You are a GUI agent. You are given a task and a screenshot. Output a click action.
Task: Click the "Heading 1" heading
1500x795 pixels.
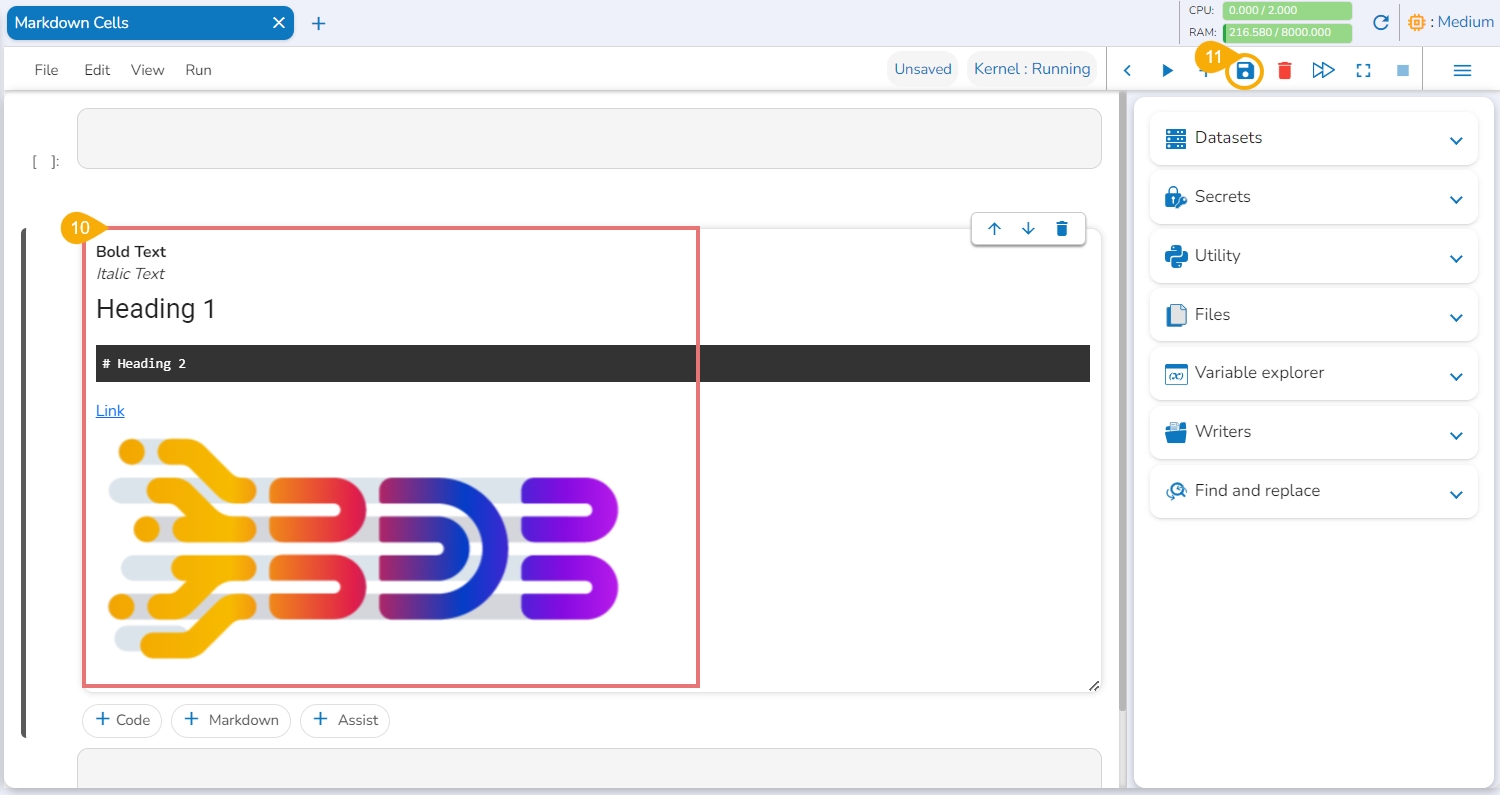tap(156, 309)
